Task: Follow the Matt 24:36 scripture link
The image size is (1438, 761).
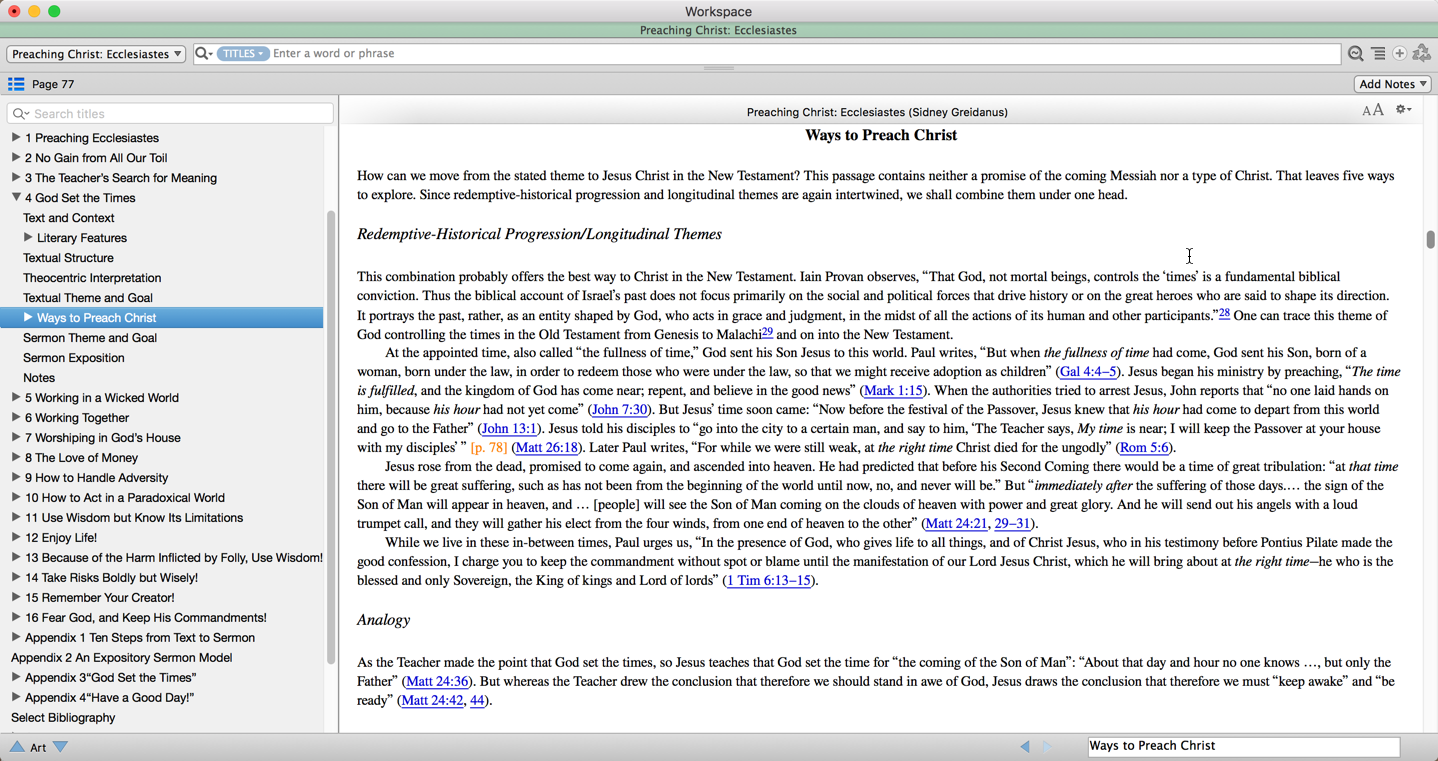Action: click(x=438, y=682)
